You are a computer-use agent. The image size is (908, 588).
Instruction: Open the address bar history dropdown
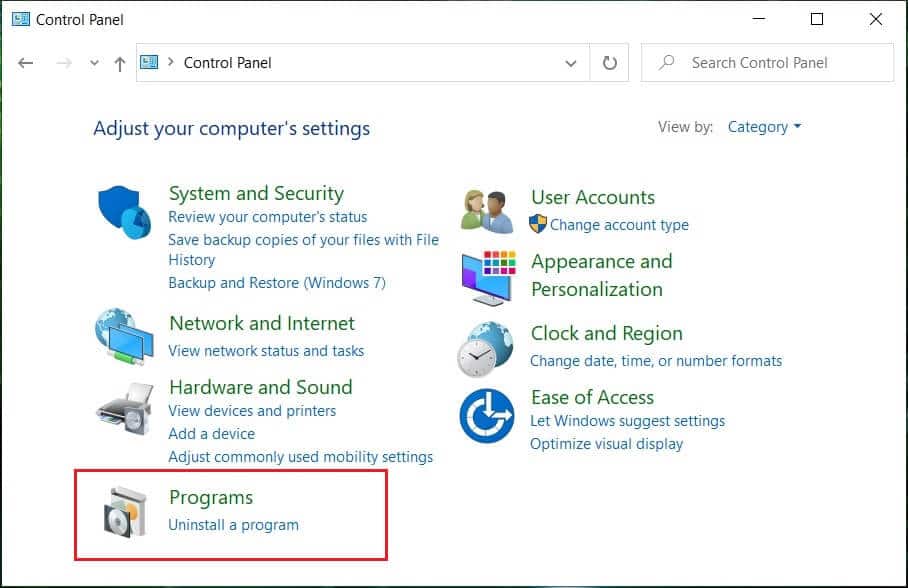tap(571, 62)
